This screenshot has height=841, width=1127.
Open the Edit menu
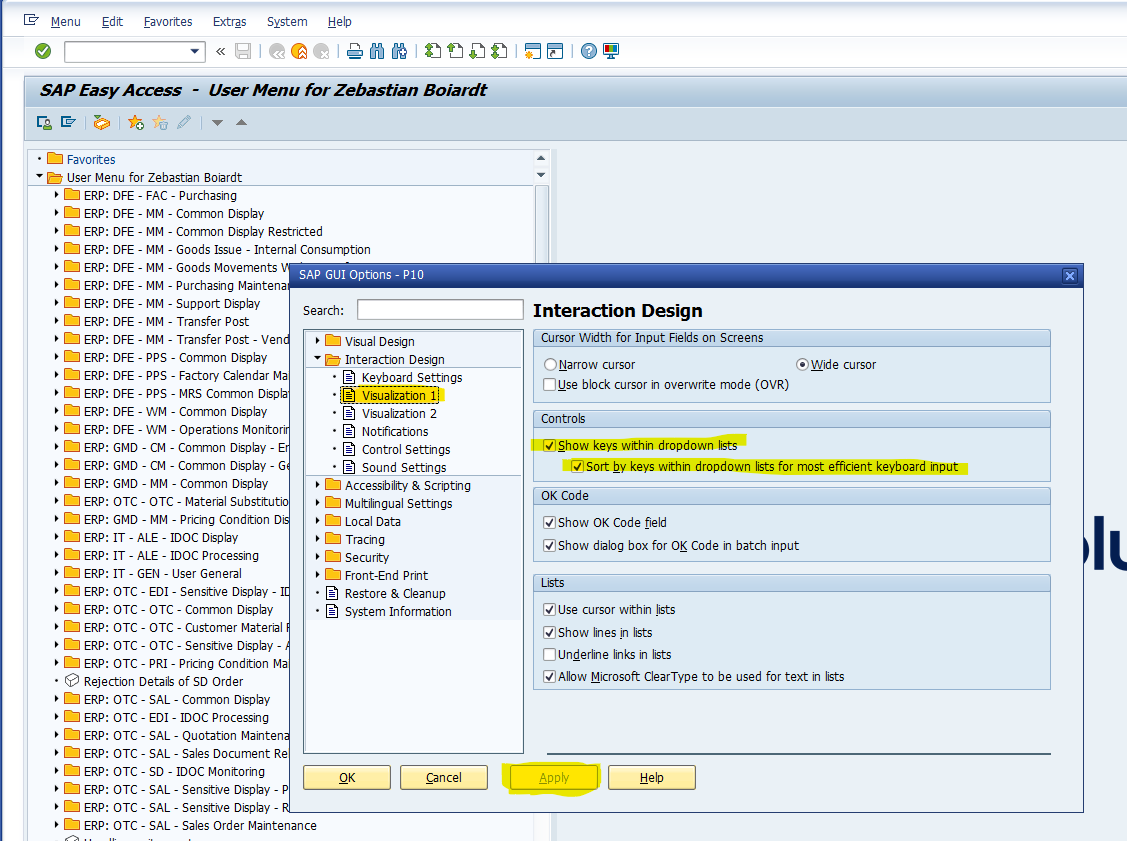(x=112, y=22)
